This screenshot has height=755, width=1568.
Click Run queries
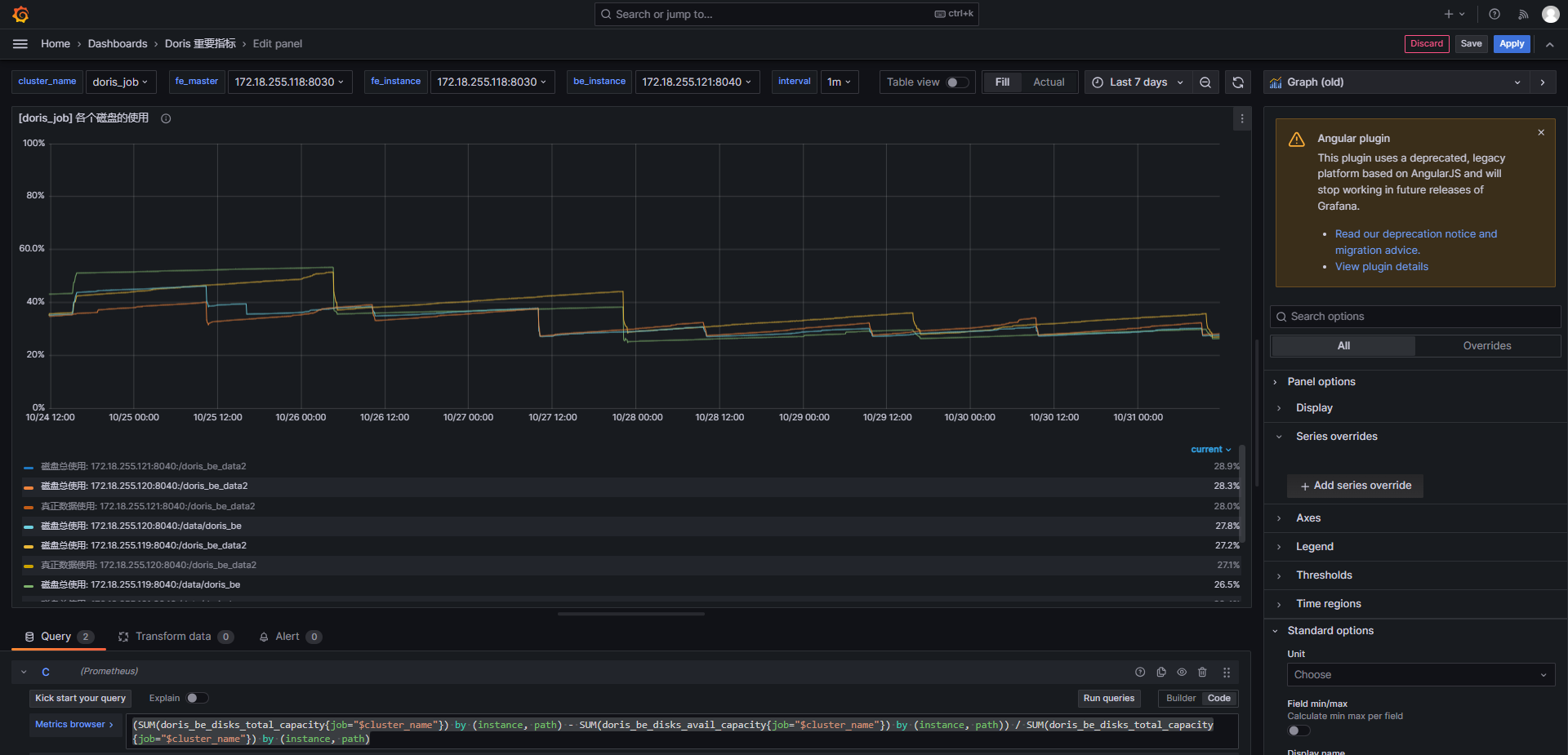1109,698
